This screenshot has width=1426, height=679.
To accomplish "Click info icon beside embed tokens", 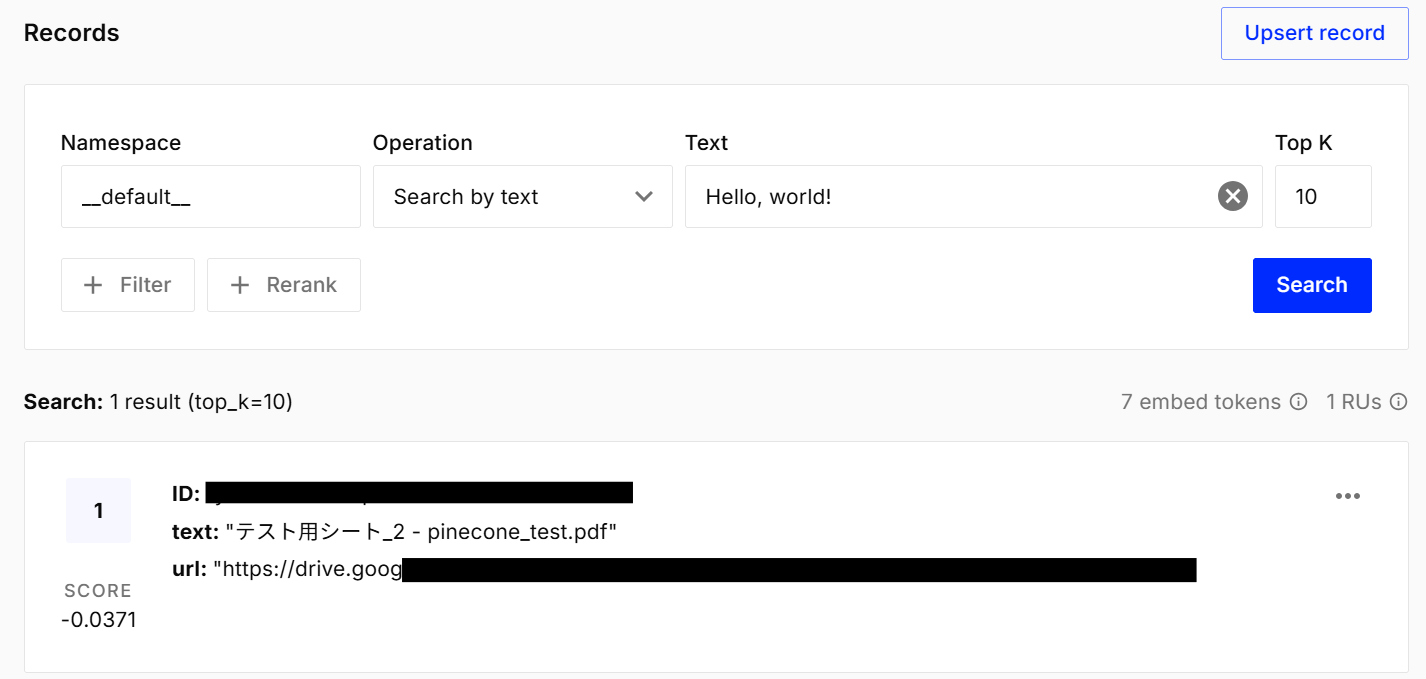I will [1298, 402].
